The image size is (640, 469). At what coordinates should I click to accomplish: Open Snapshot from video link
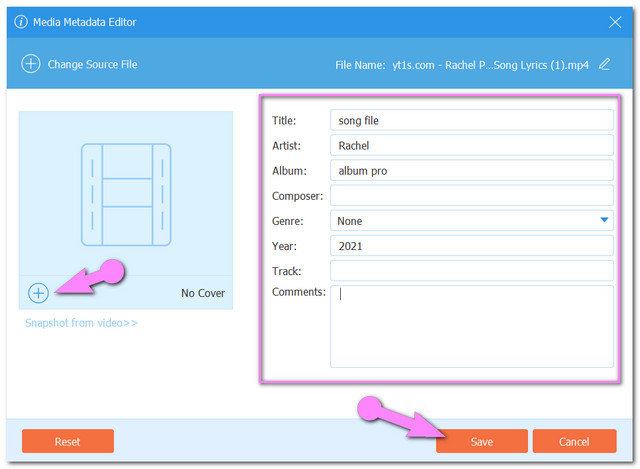click(x=81, y=323)
